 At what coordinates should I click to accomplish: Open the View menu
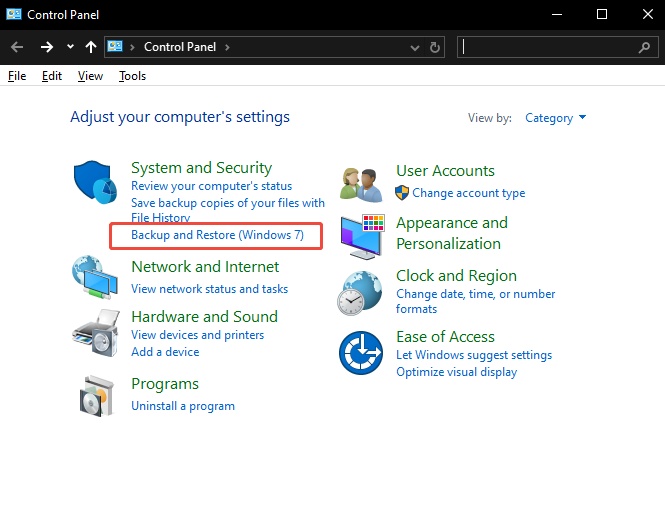90,76
